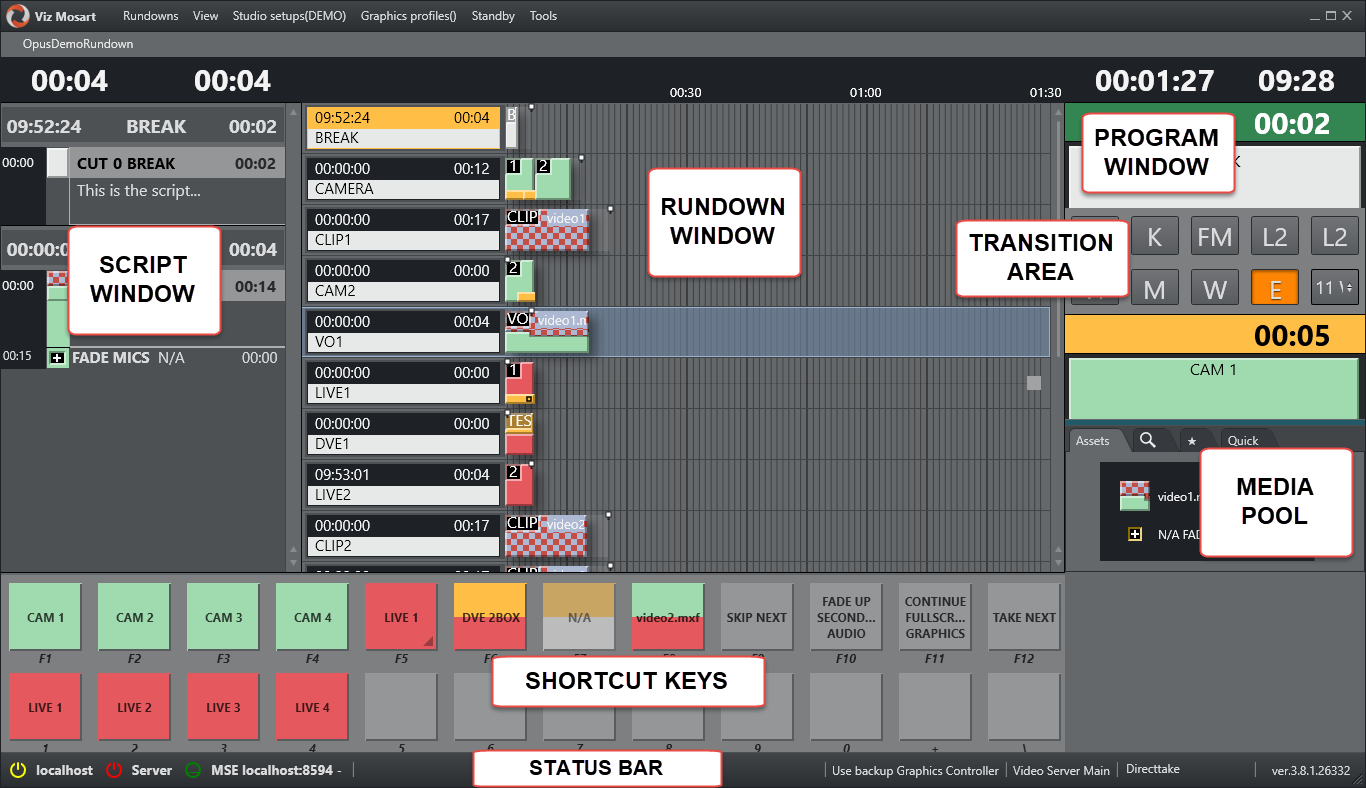
Task: Toggle the K transition button
Action: [x=1155, y=237]
